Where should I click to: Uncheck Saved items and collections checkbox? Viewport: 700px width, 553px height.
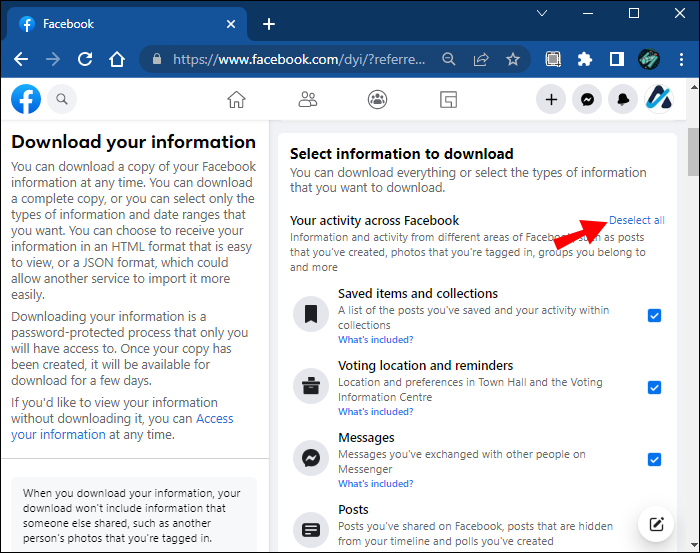[654, 315]
